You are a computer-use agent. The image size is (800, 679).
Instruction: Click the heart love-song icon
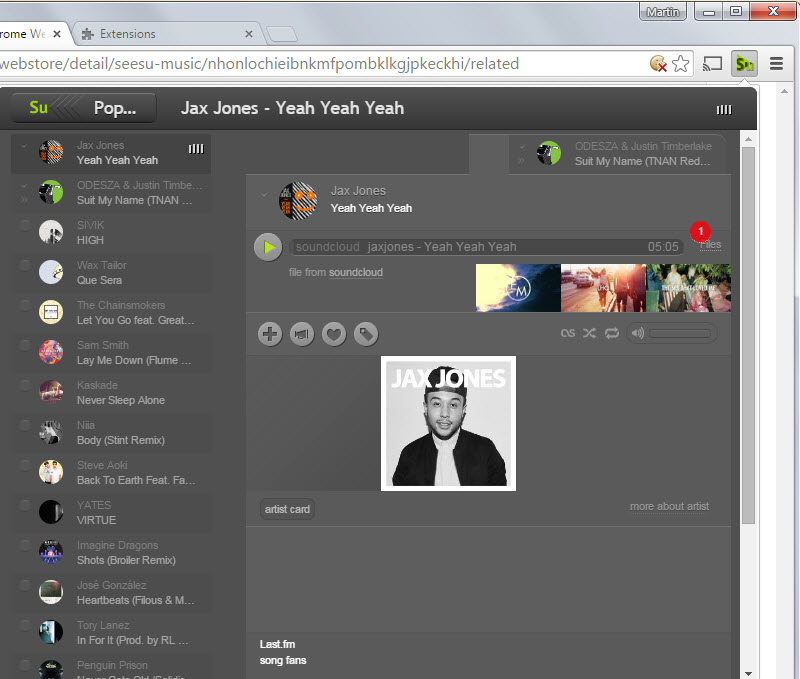coord(334,334)
